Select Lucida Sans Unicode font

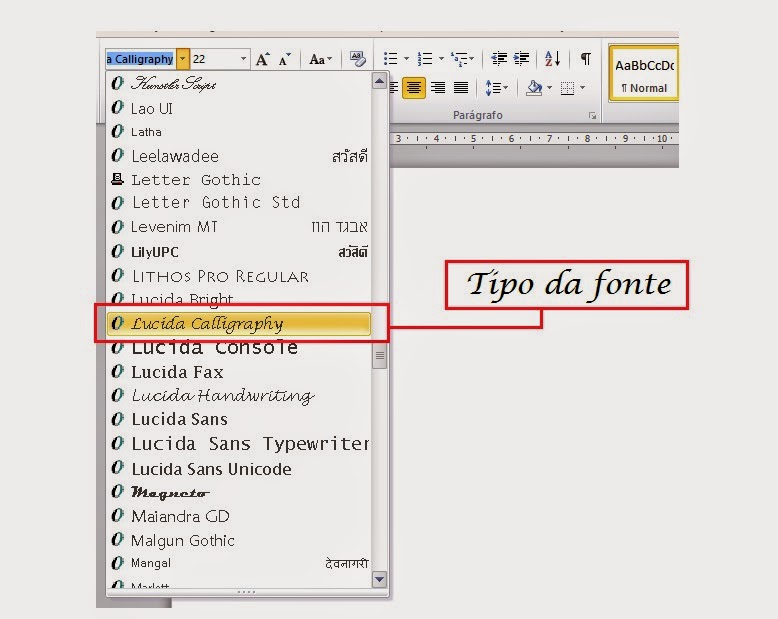pyautogui.click(x=239, y=469)
